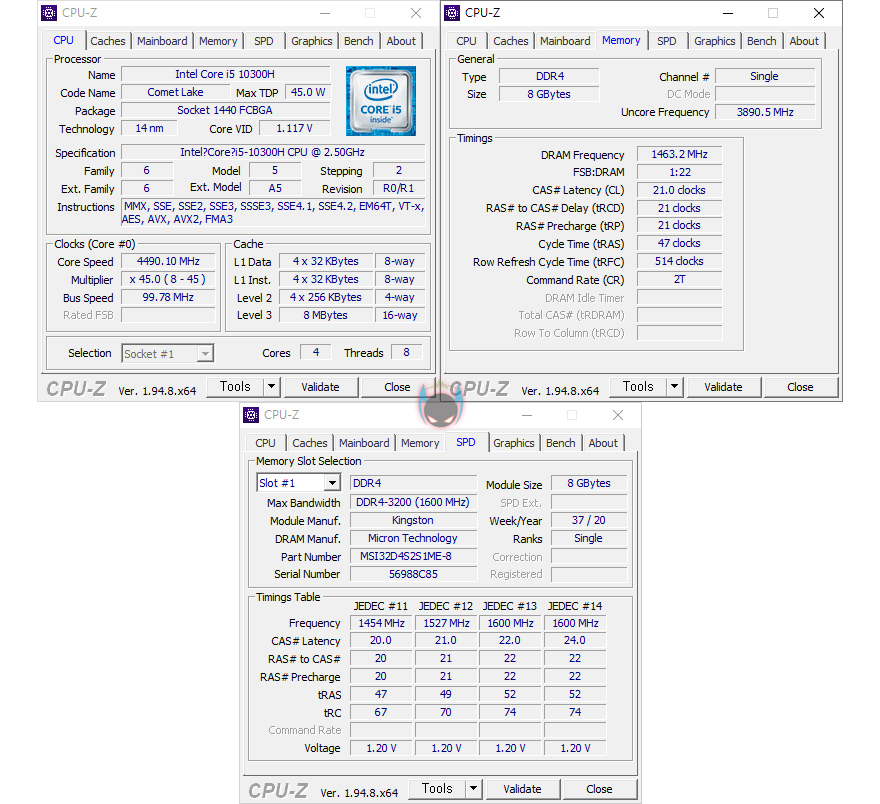This screenshot has height=804, width=880.
Task: Open Graphics tab in the CPU window
Action: click(x=311, y=41)
